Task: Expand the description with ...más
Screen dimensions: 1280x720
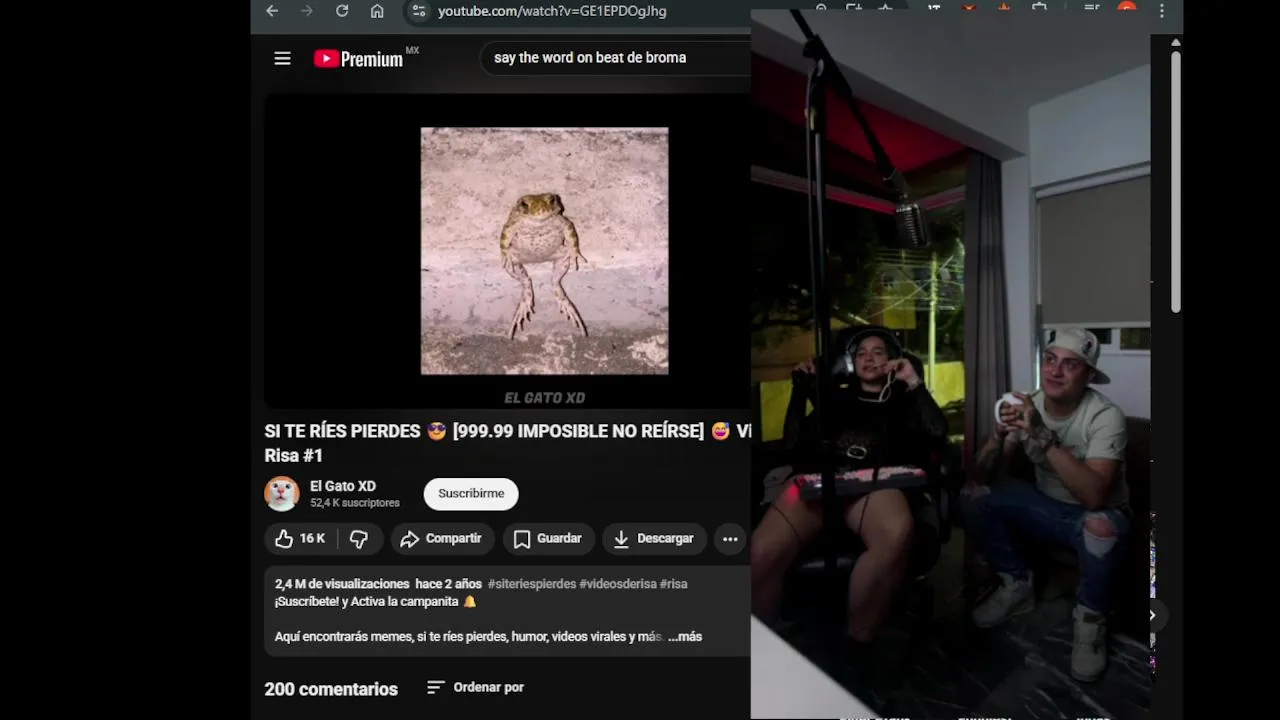Action: pyautogui.click(x=685, y=637)
